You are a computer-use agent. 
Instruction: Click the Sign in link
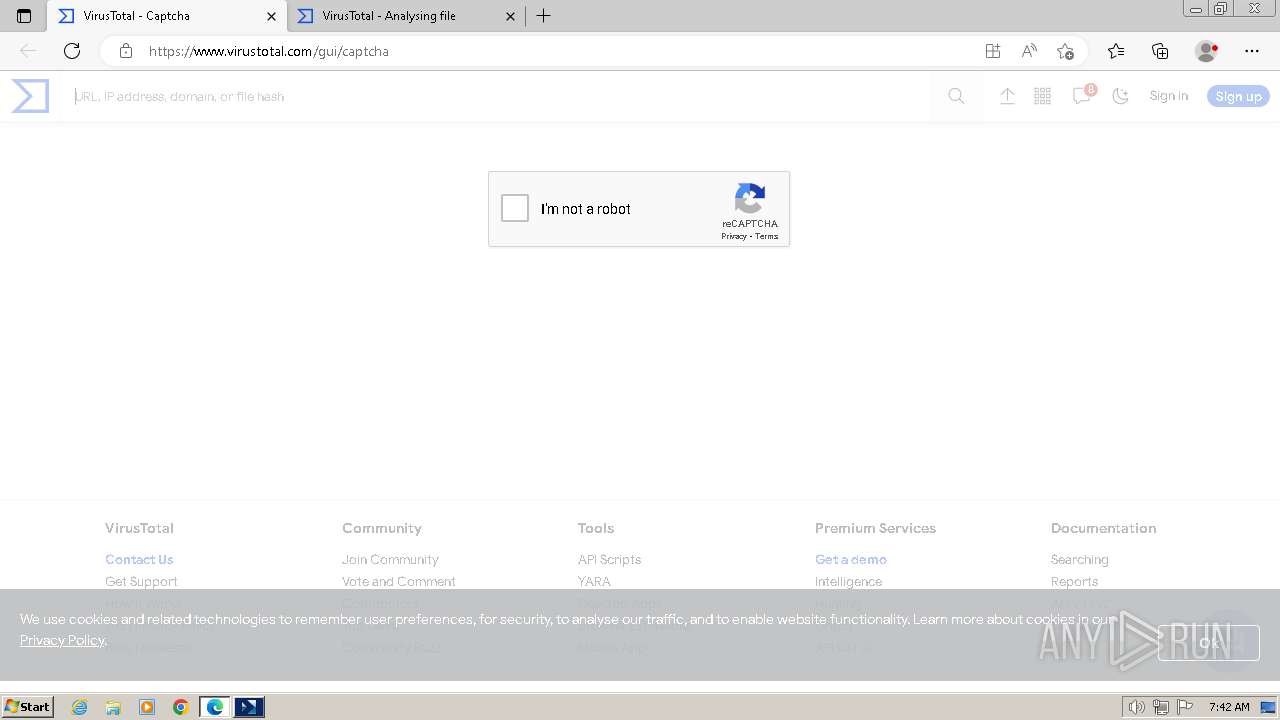[x=1168, y=96]
